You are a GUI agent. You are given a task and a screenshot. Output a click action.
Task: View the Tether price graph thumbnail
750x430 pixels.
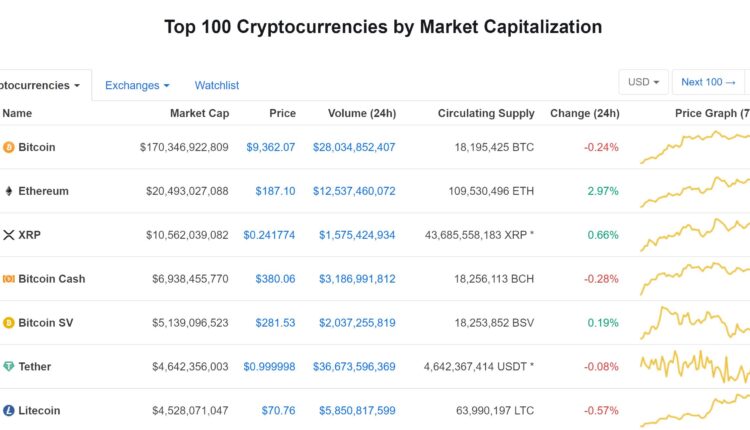pos(696,367)
